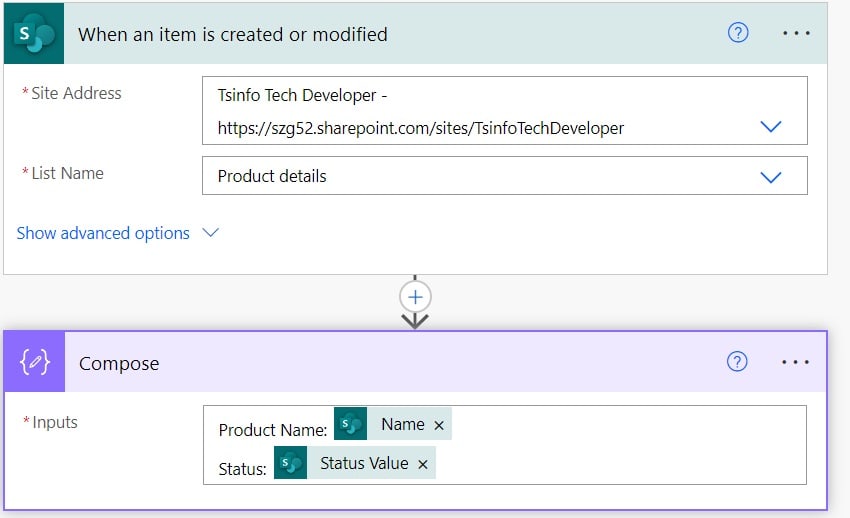This screenshot has width=850, height=518.
Task: Click the Compose action icon
Action: (35, 362)
